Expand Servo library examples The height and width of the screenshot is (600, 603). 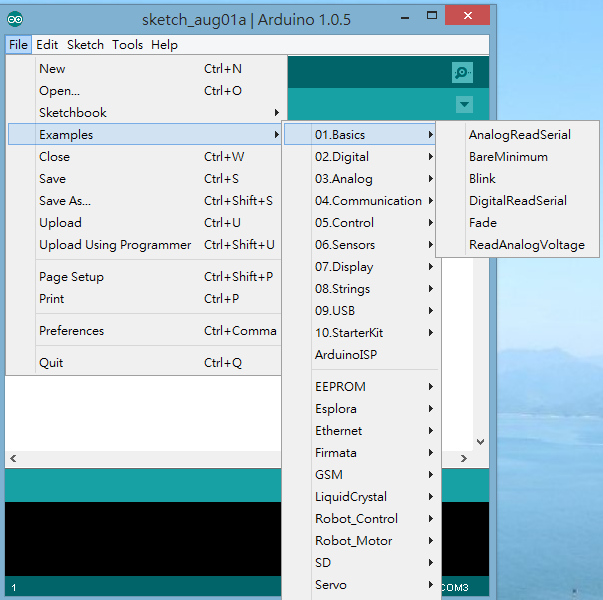pyautogui.click(x=361, y=584)
